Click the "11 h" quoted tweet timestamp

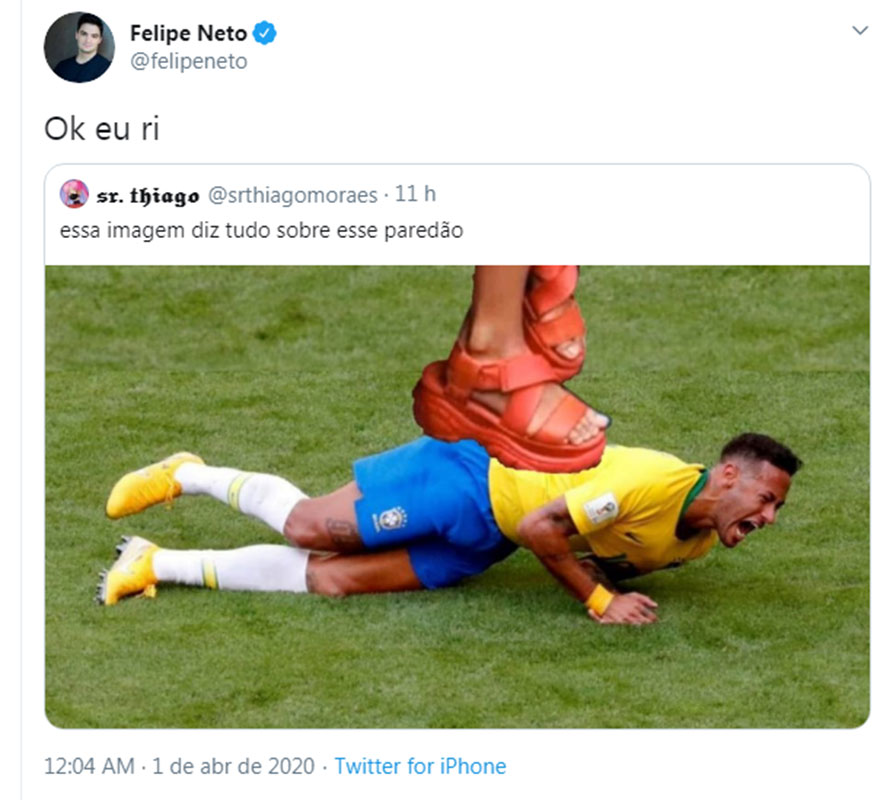pyautogui.click(x=415, y=194)
